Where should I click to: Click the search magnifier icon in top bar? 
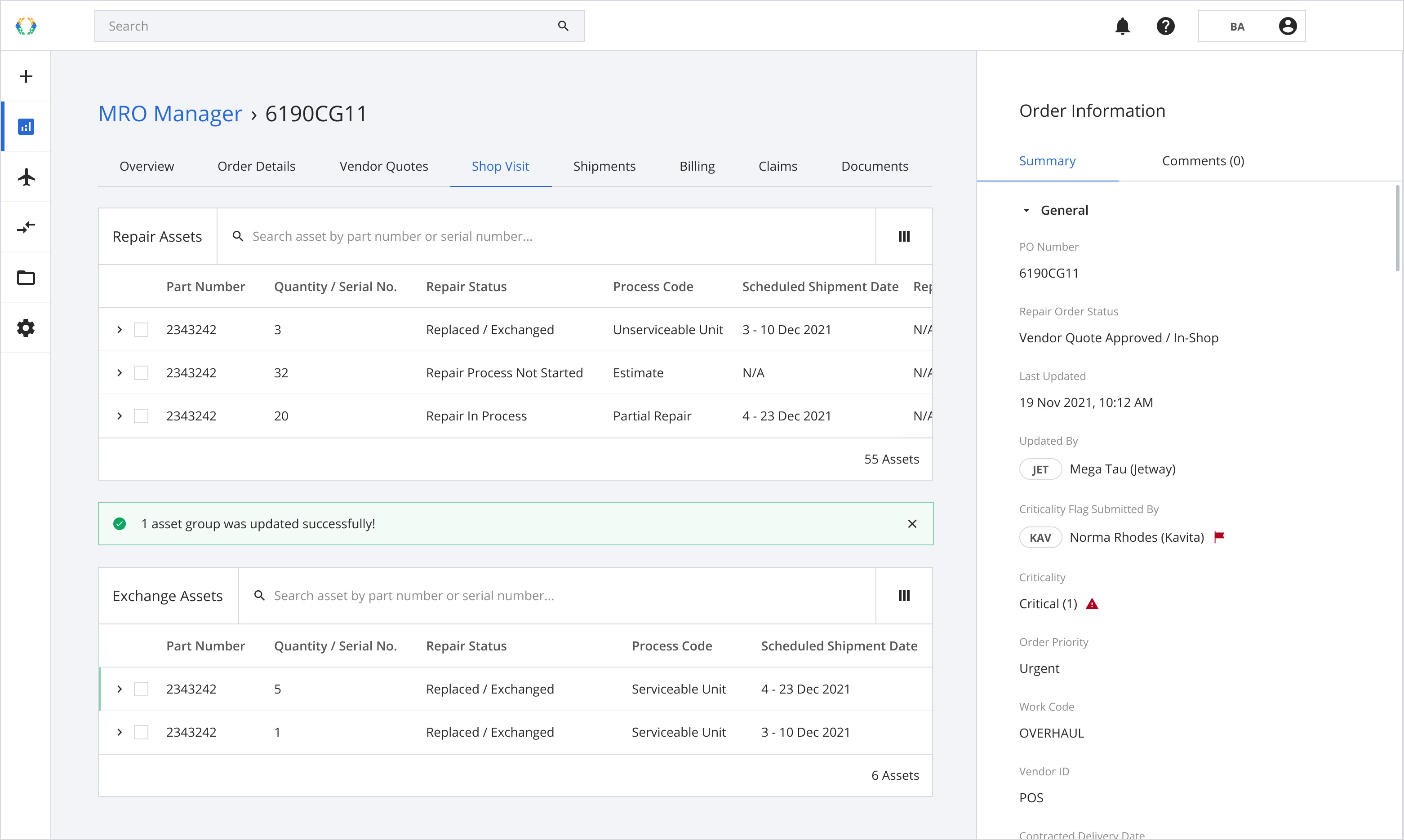click(x=563, y=26)
